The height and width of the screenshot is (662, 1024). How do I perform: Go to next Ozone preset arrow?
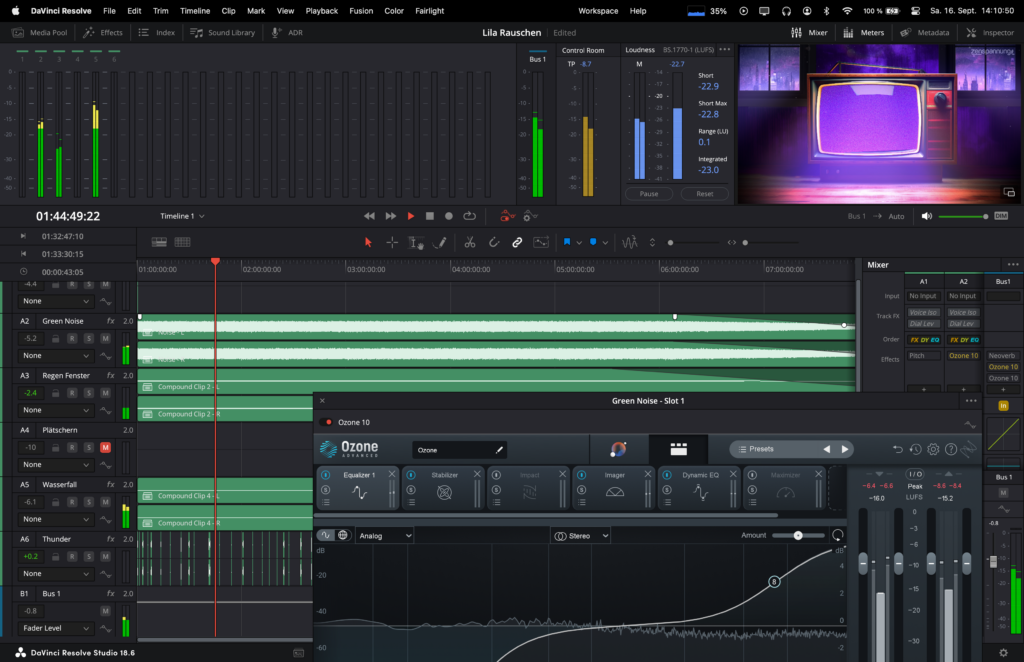click(x=844, y=449)
